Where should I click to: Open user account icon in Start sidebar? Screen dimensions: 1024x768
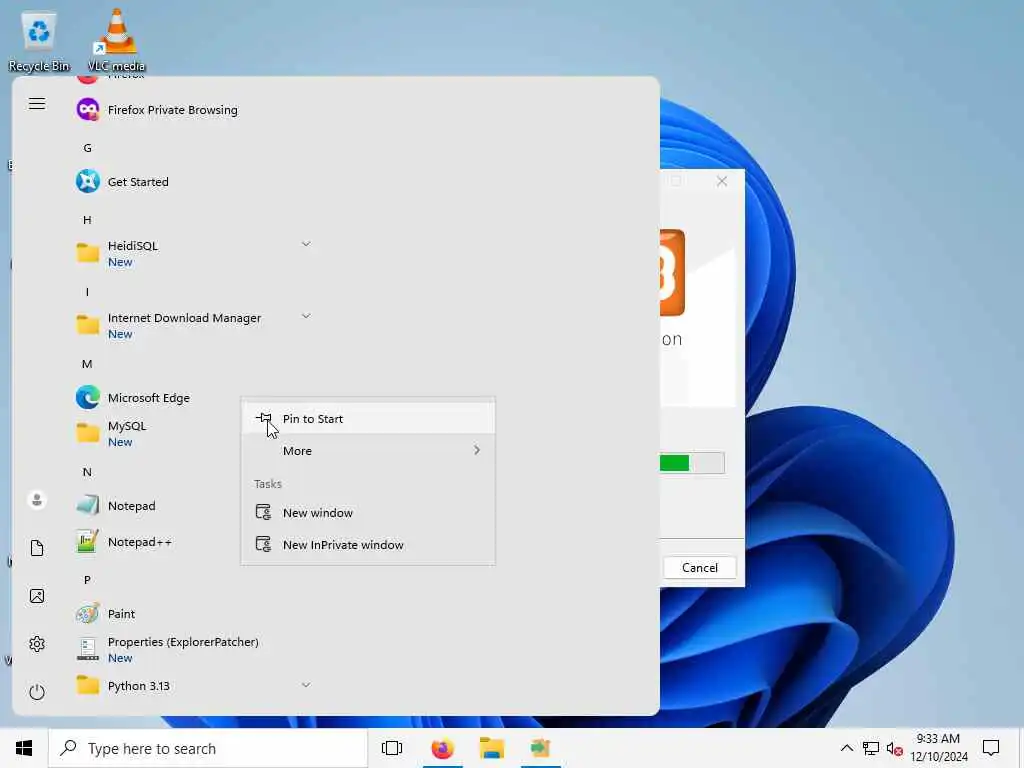(x=37, y=500)
